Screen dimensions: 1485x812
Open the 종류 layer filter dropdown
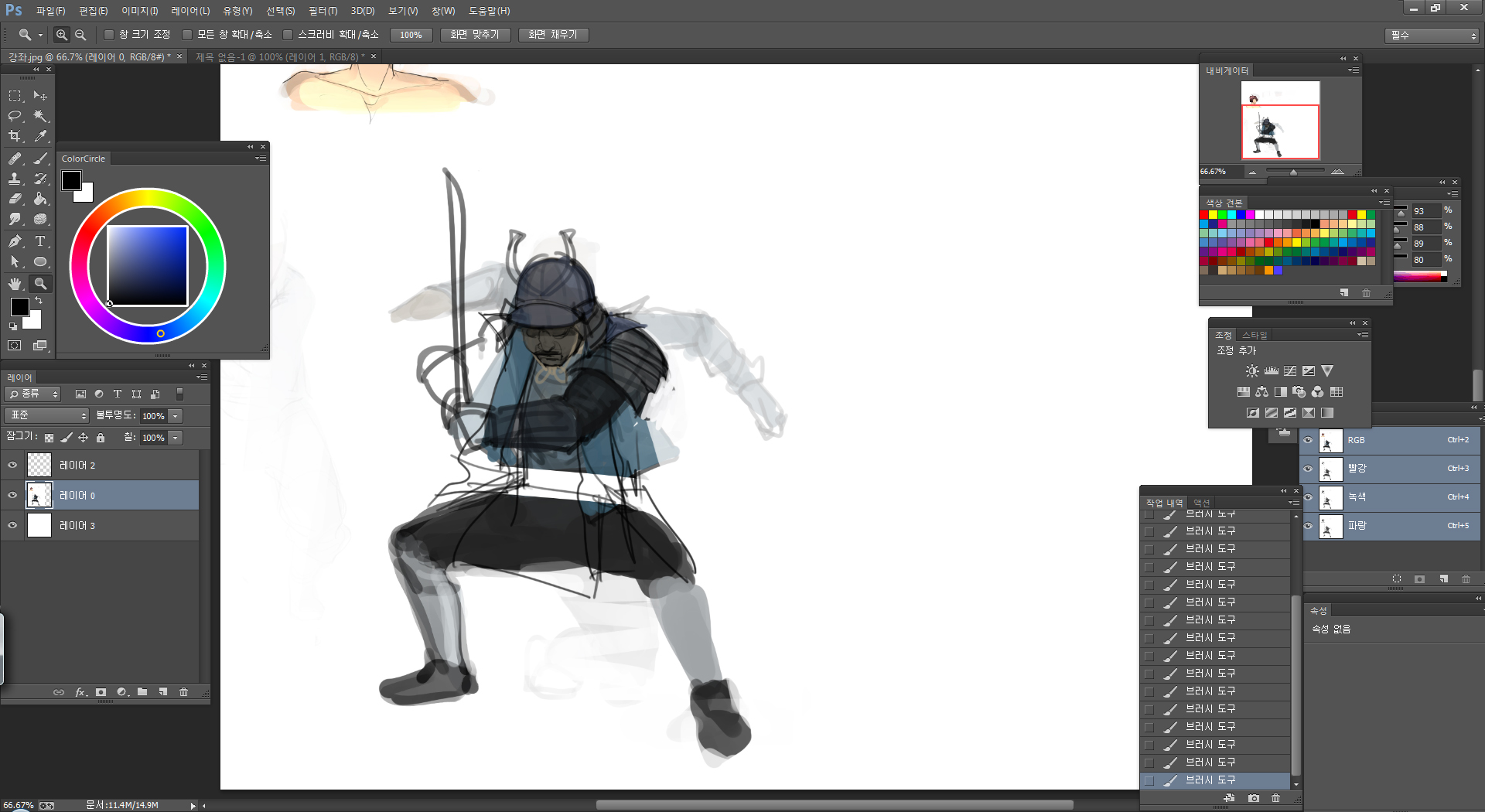tap(32, 394)
